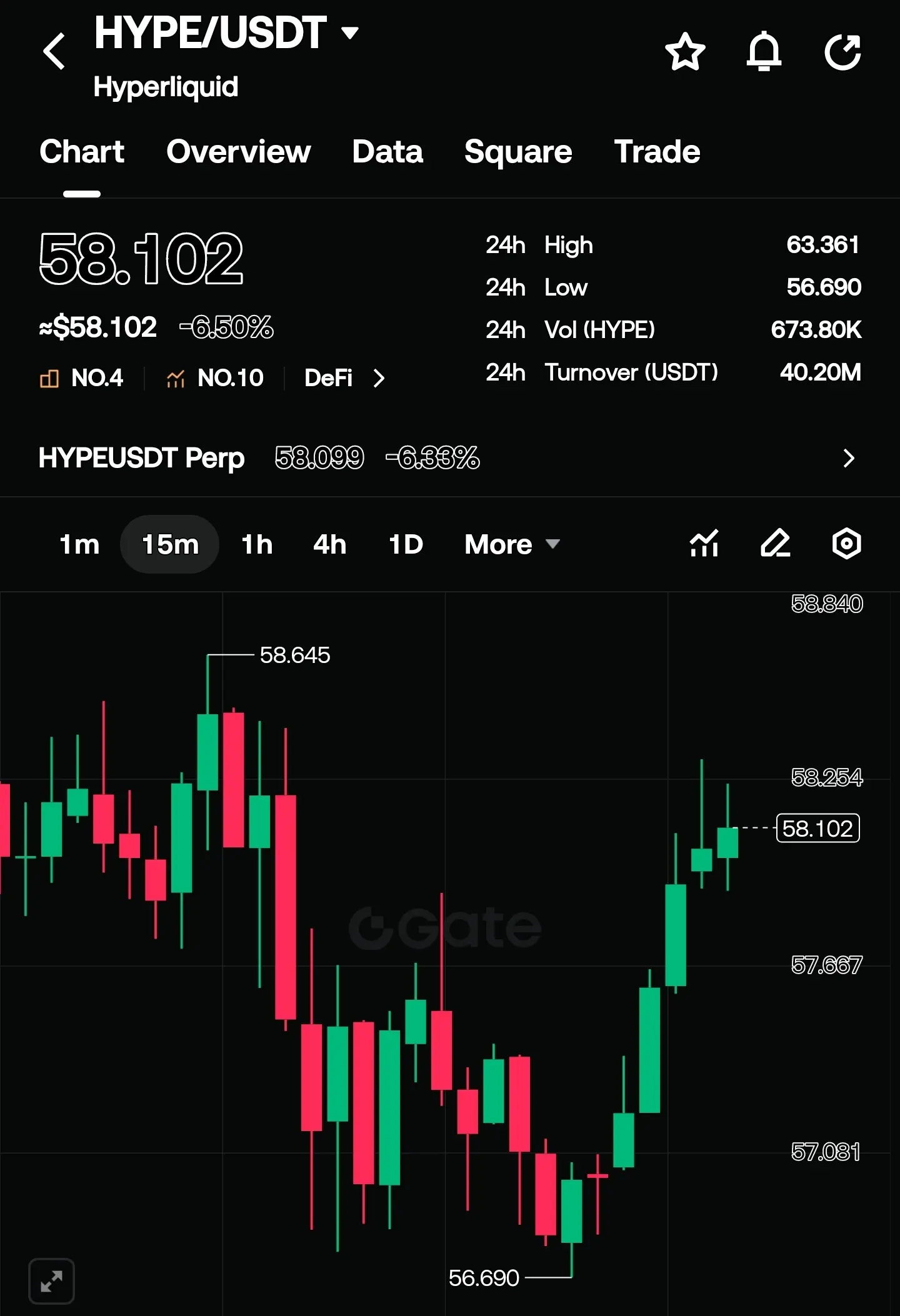Select the 1h timeframe

(x=257, y=544)
